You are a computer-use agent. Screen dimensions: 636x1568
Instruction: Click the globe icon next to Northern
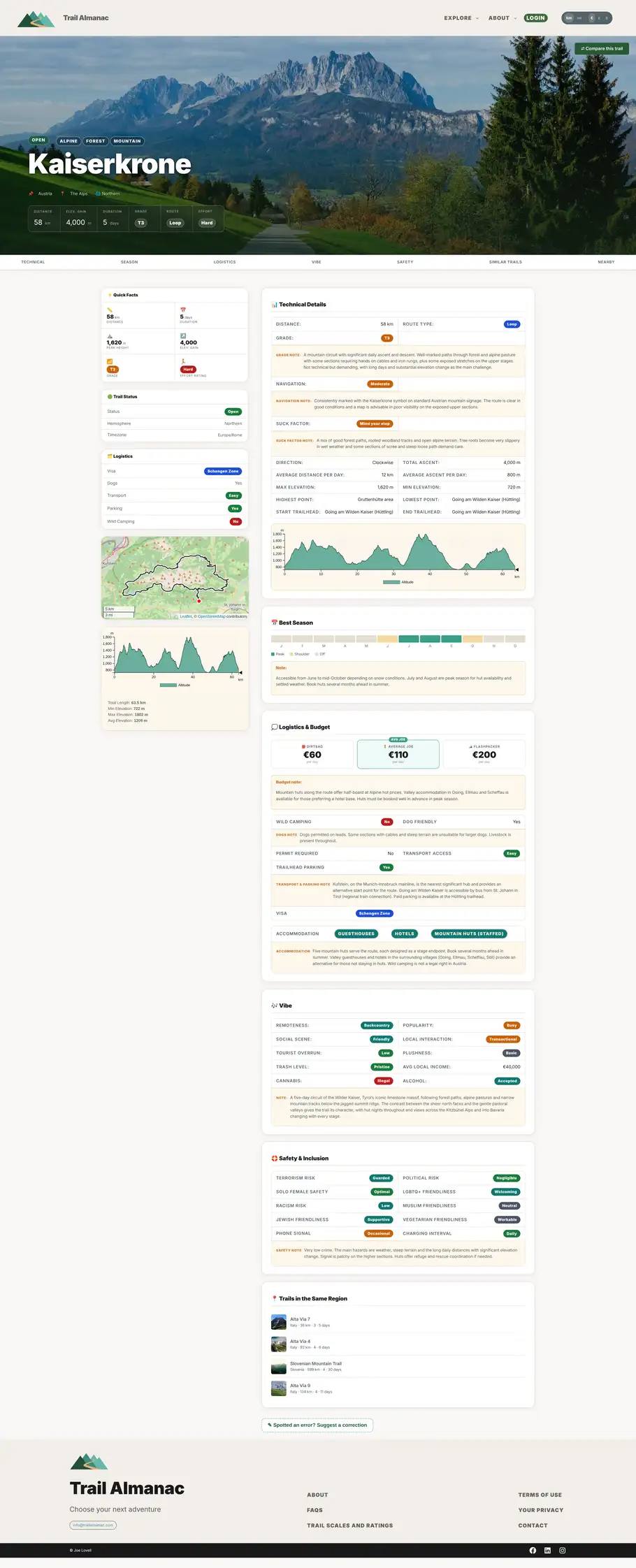coord(98,194)
